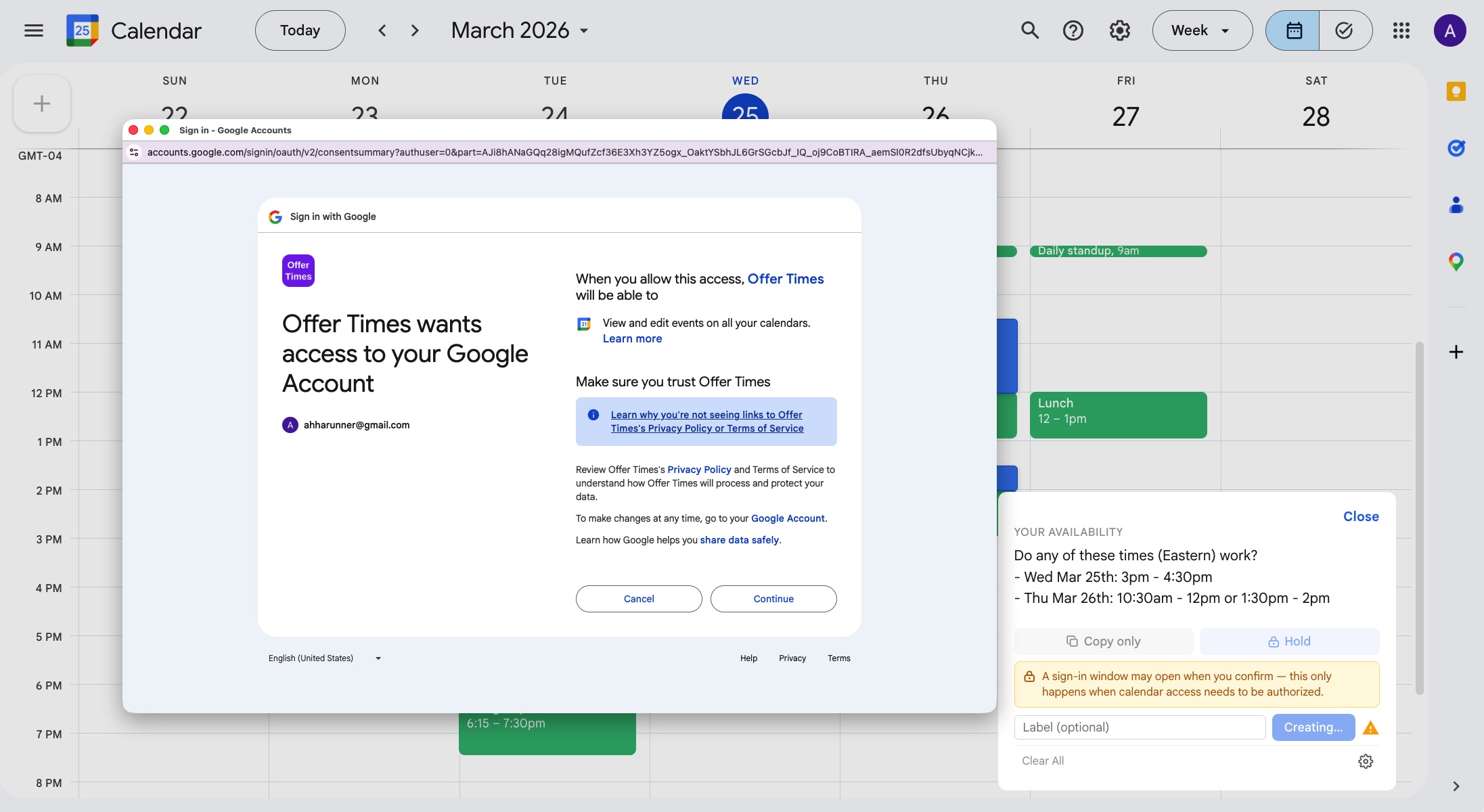Open Tuesday 6:15 – 7:30pm event

[x=547, y=734]
